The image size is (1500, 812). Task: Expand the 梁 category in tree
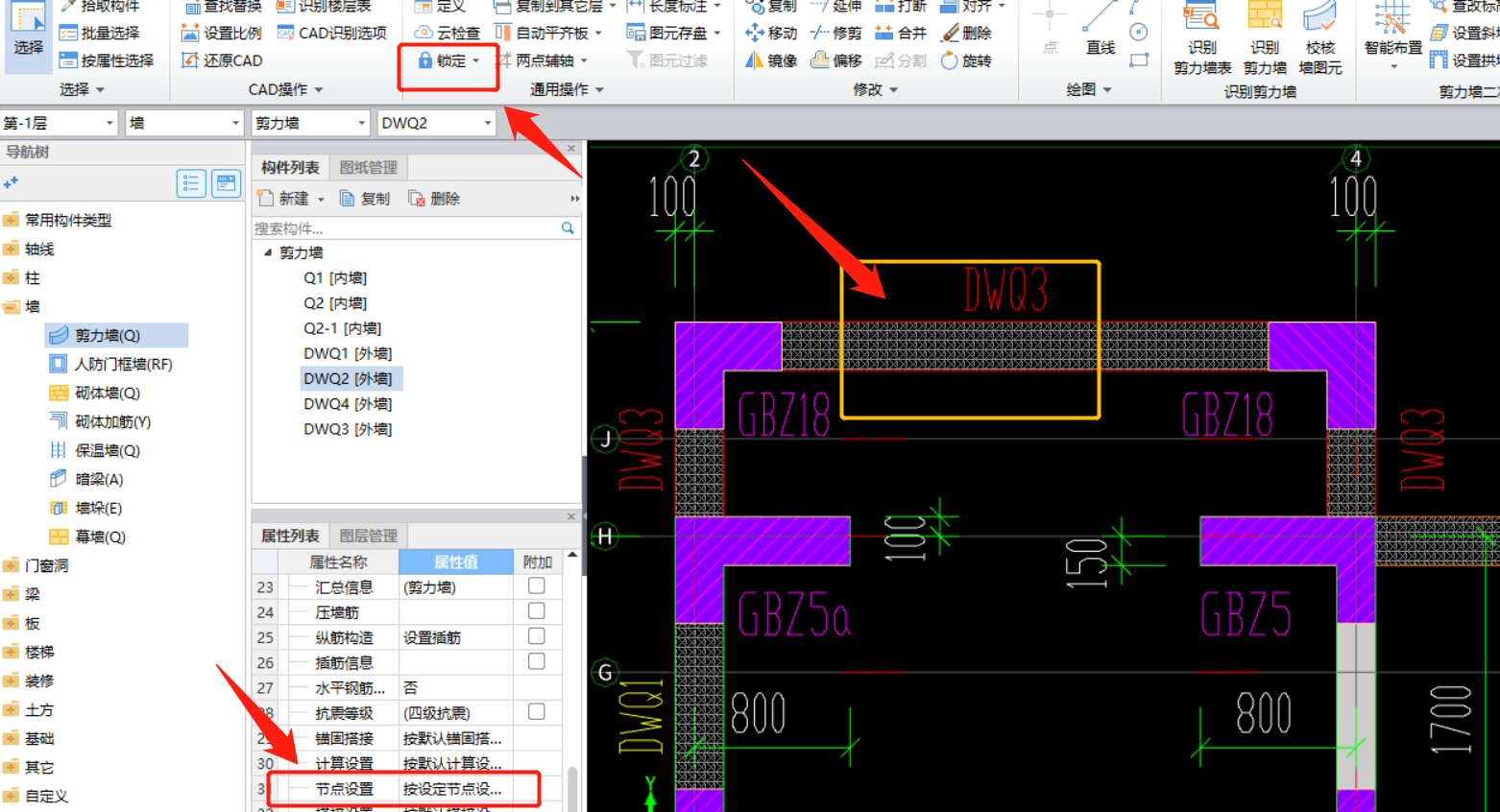tap(11, 594)
